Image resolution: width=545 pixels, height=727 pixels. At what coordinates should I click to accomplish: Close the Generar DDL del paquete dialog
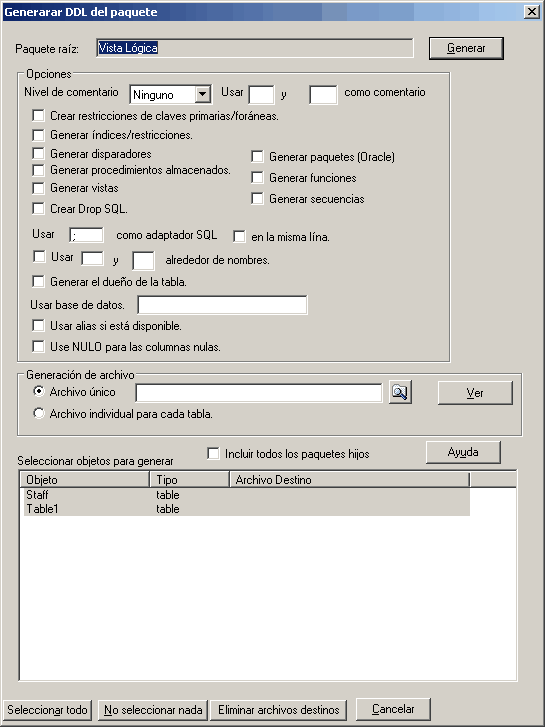click(x=532, y=12)
